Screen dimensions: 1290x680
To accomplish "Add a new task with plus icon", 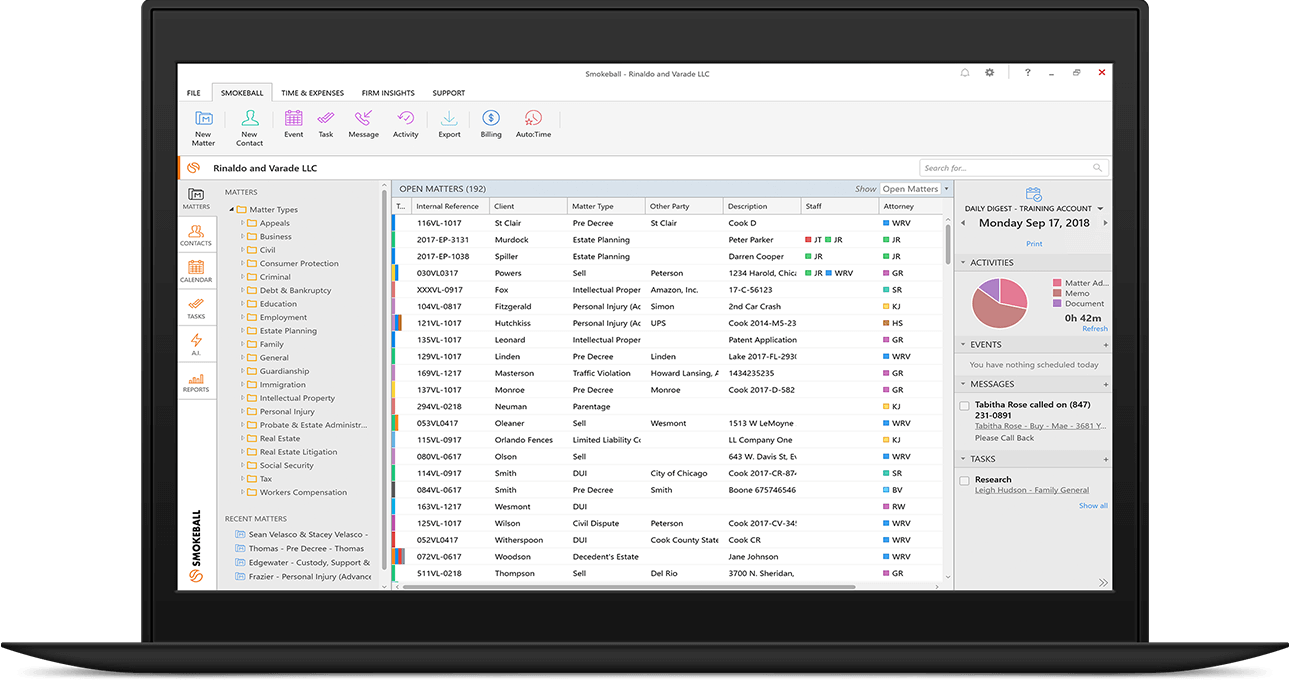I will click(1106, 460).
